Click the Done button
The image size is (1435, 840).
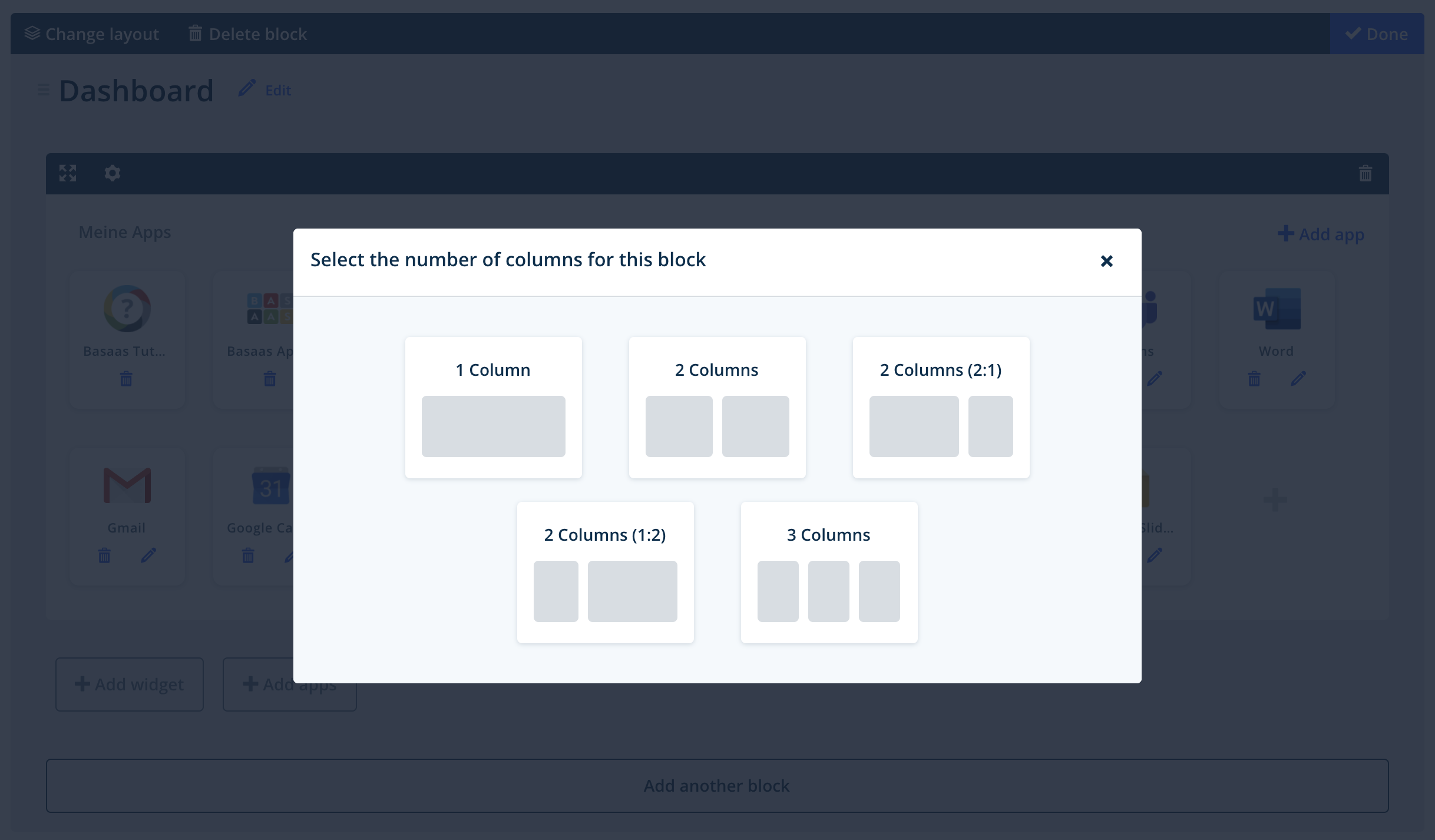tap(1377, 34)
